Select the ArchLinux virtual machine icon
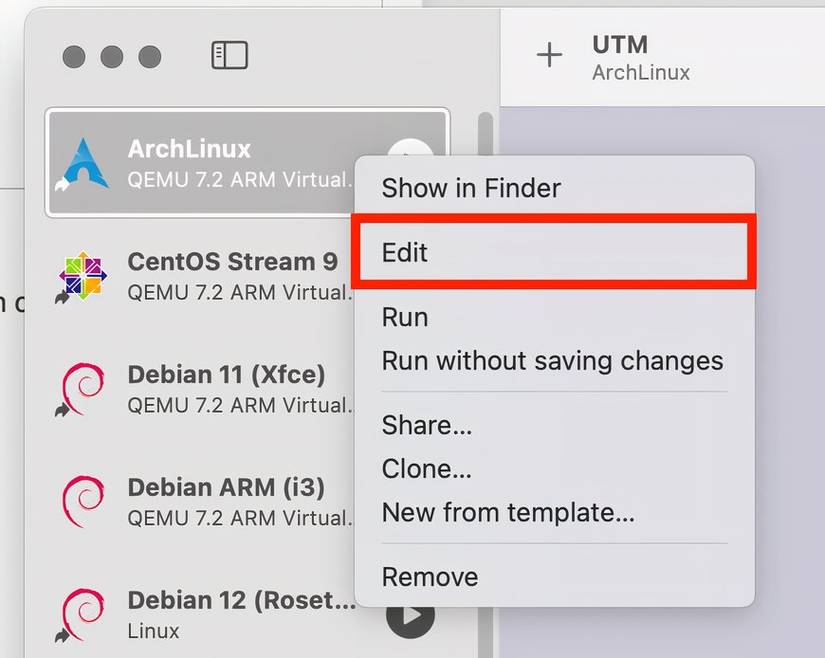 85,162
